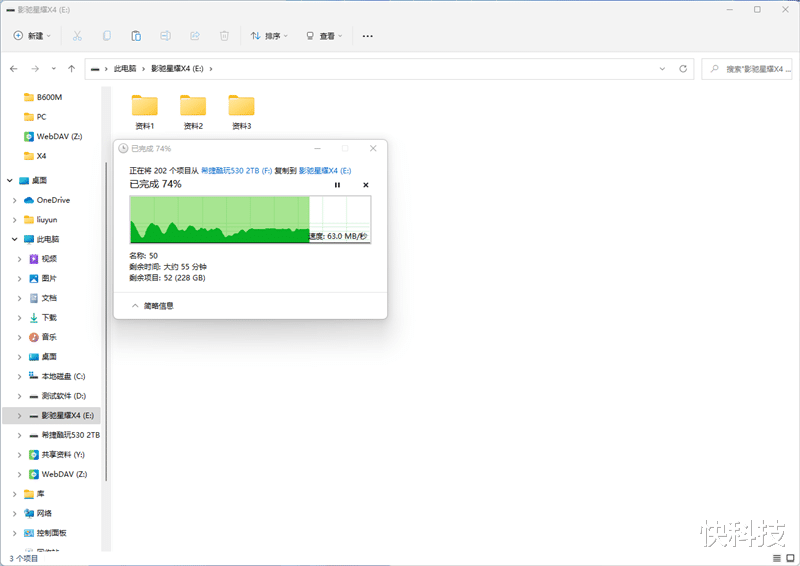Collapse details via 简略信息

tap(153, 306)
